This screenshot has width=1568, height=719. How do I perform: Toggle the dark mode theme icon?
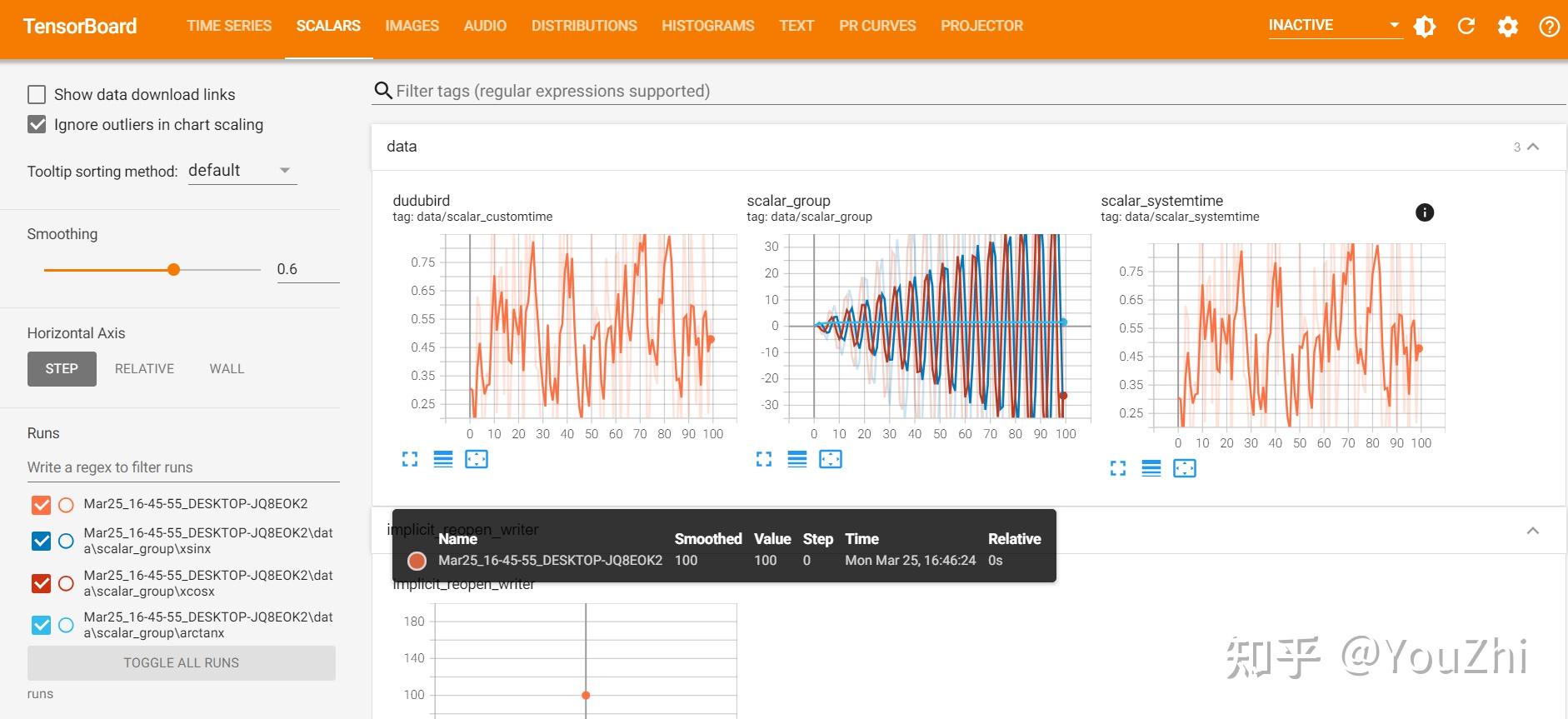pos(1425,27)
